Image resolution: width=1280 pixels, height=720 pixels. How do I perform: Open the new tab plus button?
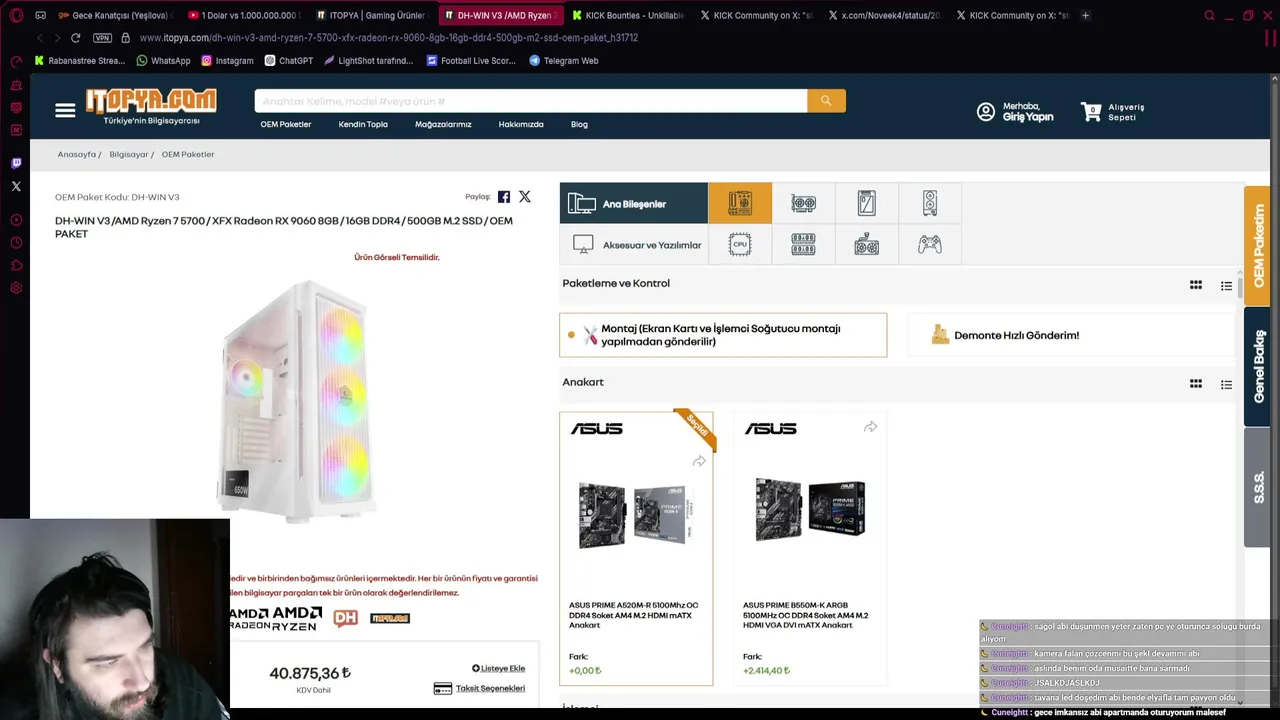(1086, 15)
